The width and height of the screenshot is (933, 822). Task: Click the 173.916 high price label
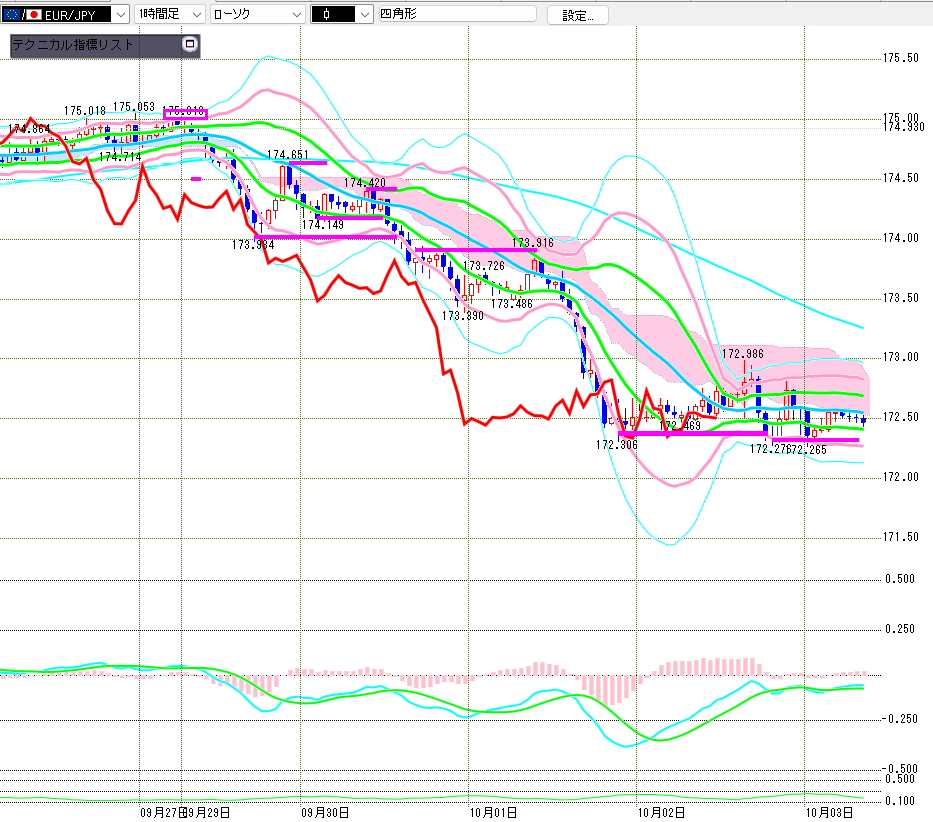pyautogui.click(x=532, y=243)
